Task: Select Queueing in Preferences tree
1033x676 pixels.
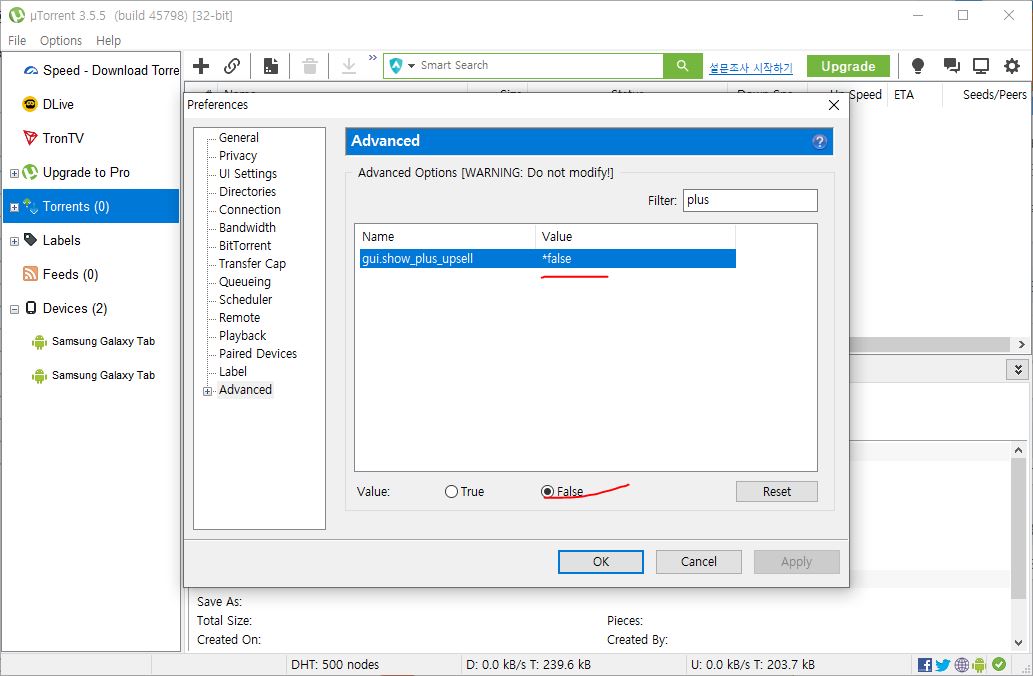Action: [x=244, y=281]
